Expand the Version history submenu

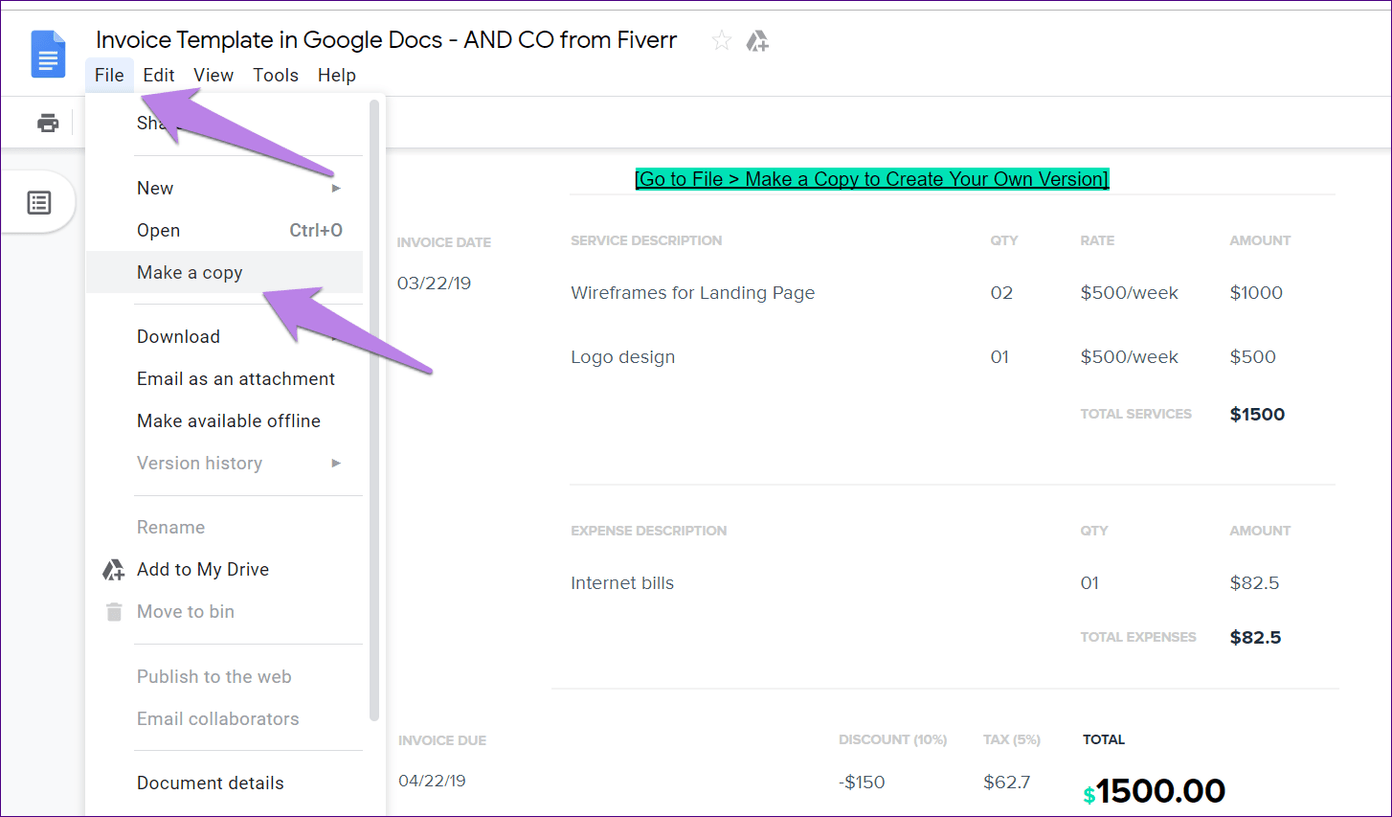(225, 463)
